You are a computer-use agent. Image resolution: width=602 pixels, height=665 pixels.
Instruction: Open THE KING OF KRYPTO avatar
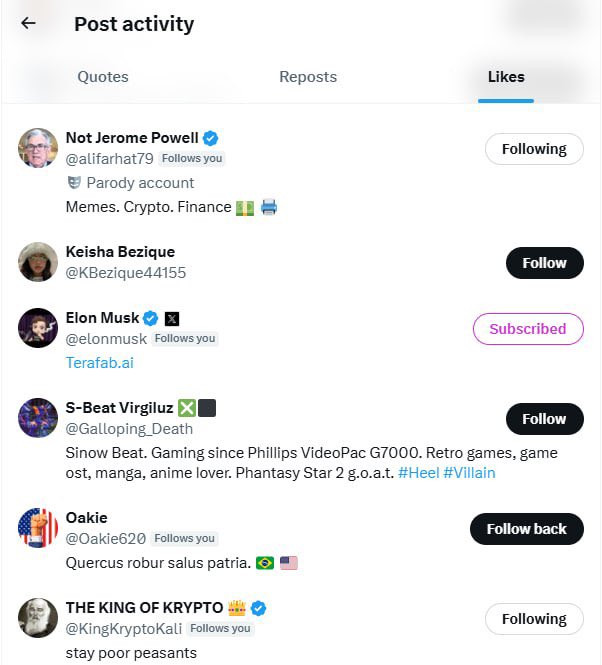click(x=38, y=618)
